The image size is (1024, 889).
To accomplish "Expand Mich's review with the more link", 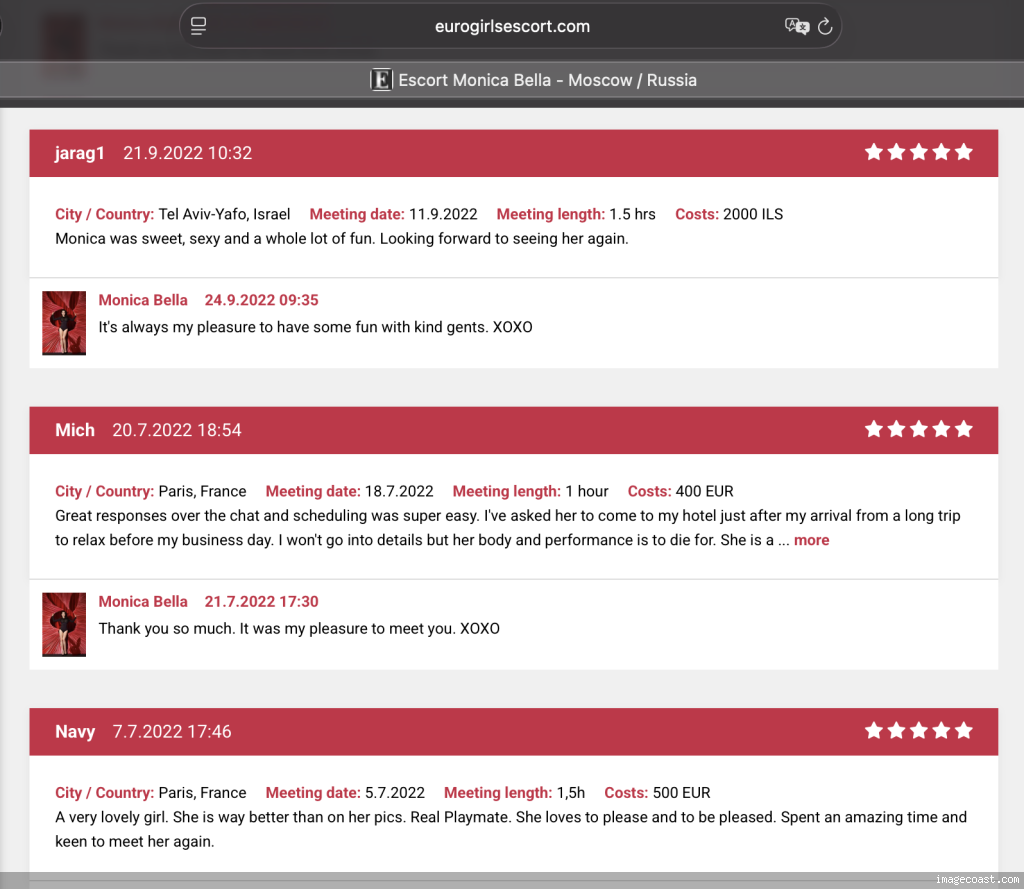I will point(811,540).
